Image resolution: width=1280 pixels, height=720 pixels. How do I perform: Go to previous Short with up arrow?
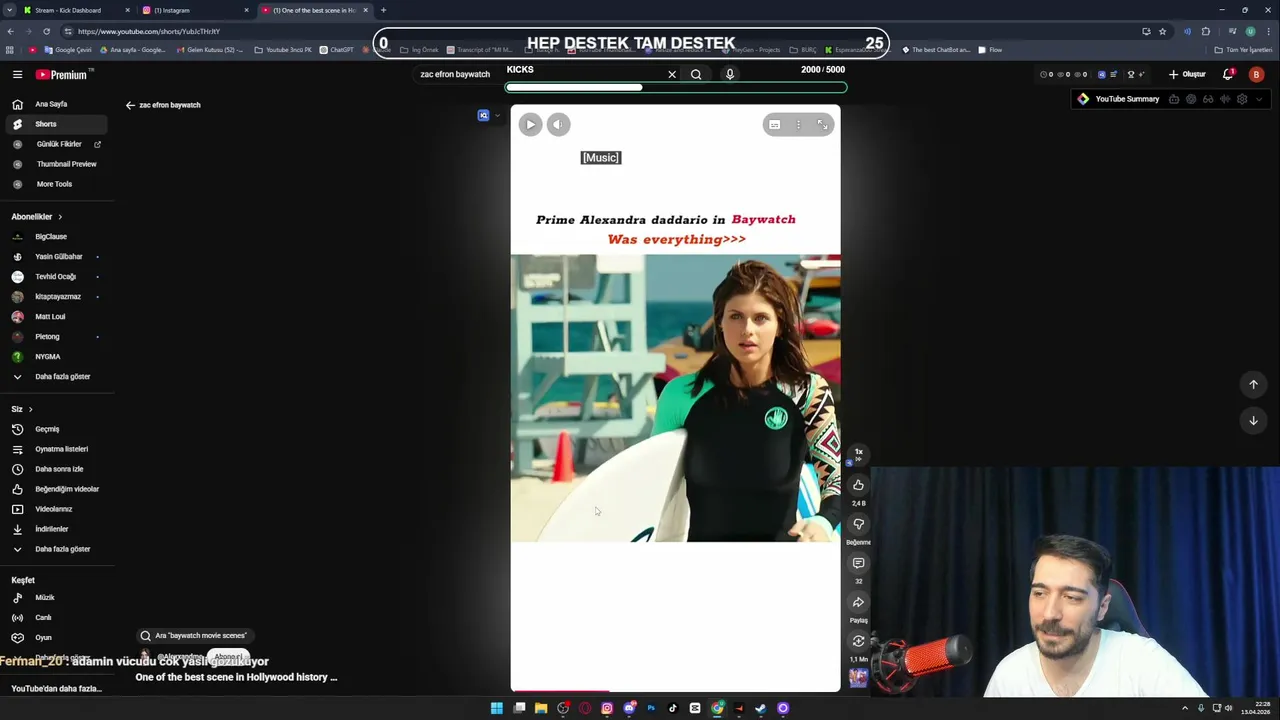pos(1253,385)
